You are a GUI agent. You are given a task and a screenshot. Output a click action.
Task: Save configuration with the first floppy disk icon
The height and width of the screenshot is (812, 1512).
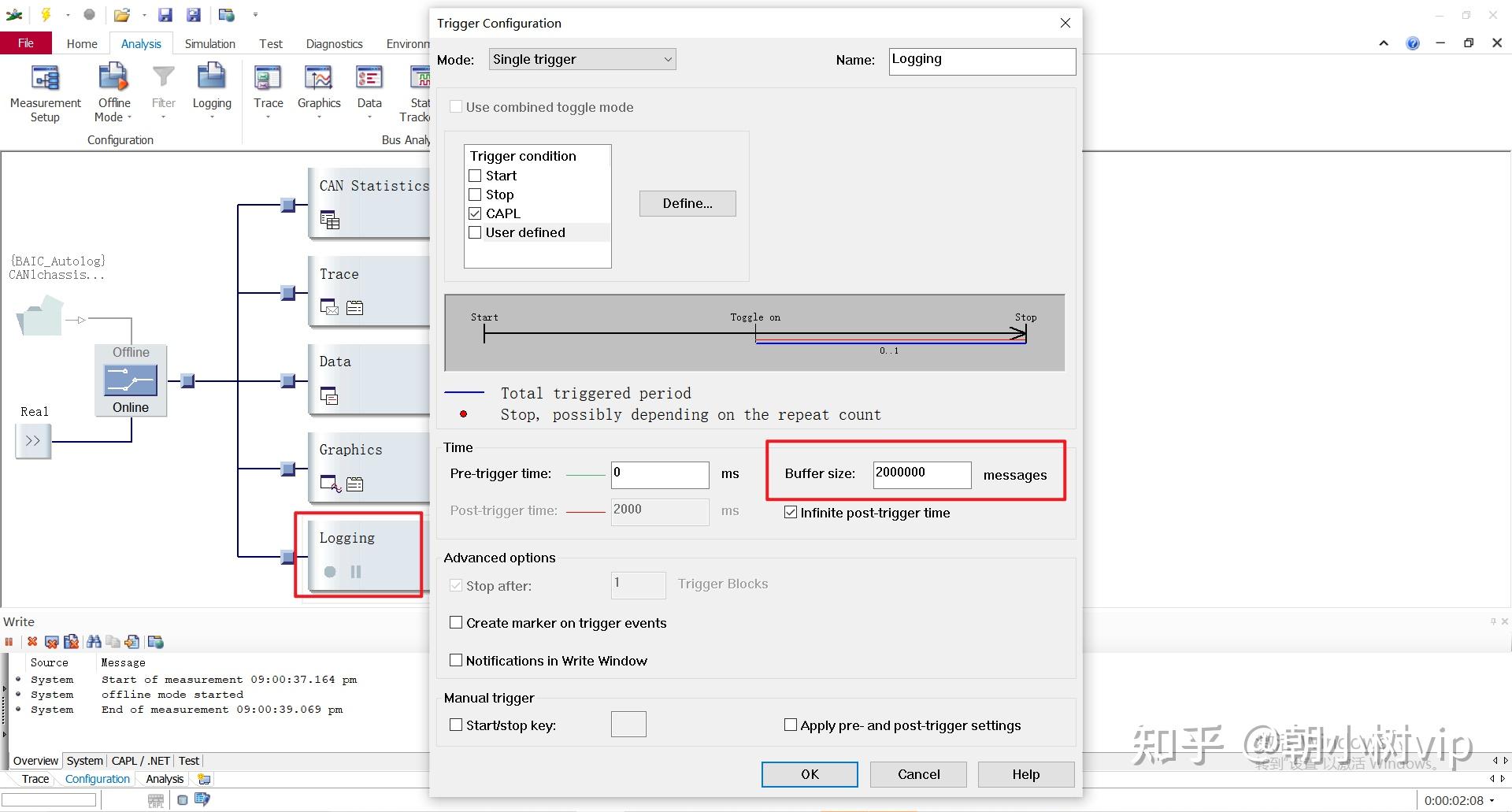165,14
